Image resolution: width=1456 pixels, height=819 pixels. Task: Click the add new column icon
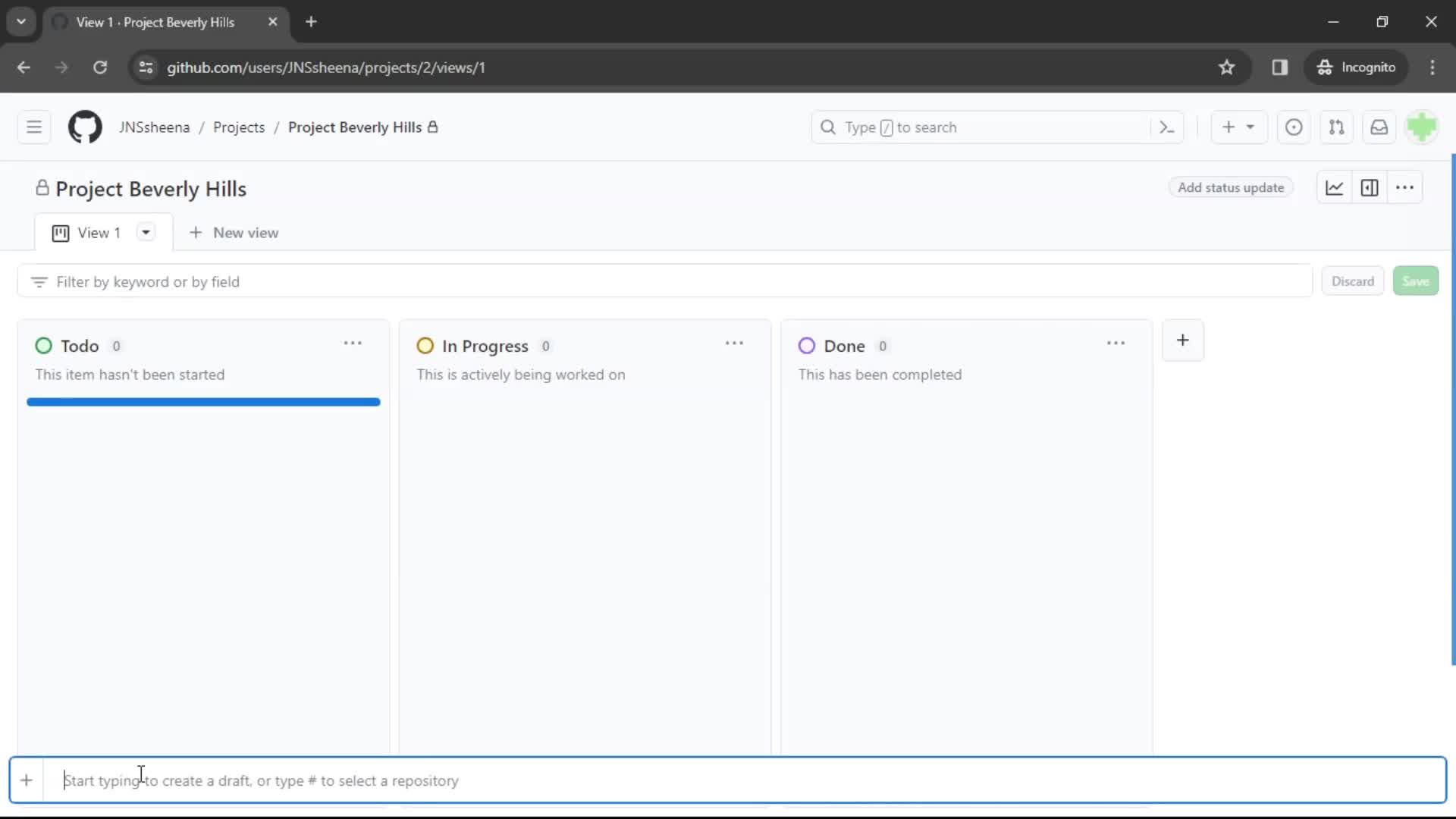click(1183, 340)
